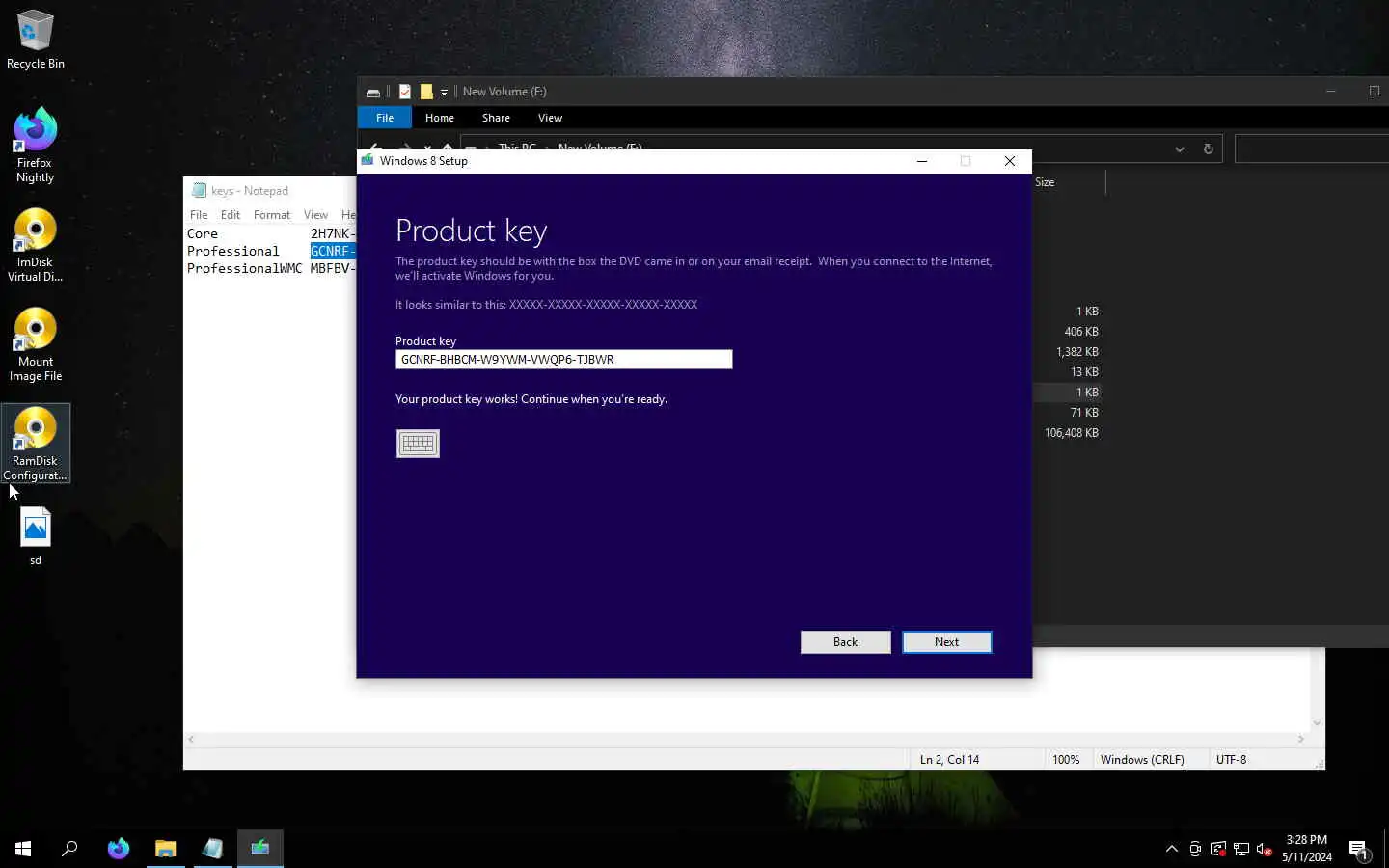Switch to Windows 8 Setup taskbar button
Image resolution: width=1389 pixels, height=868 pixels.
(260, 849)
